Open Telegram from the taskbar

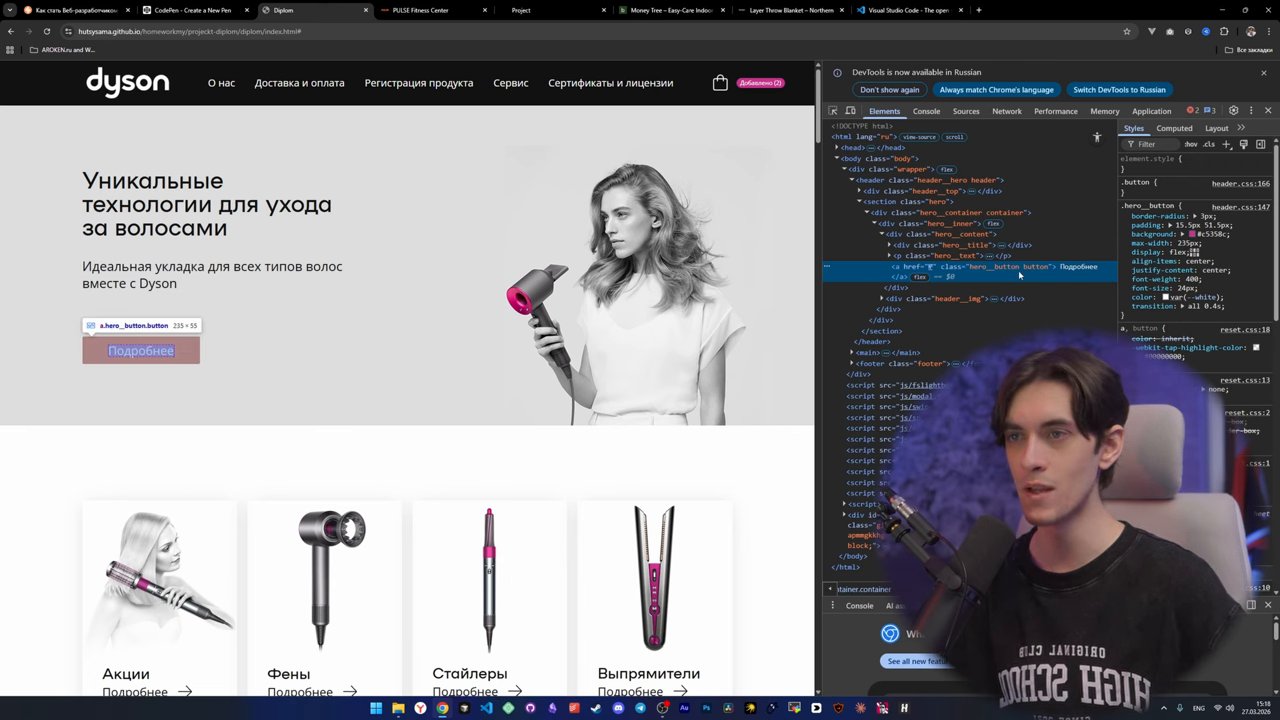point(640,708)
